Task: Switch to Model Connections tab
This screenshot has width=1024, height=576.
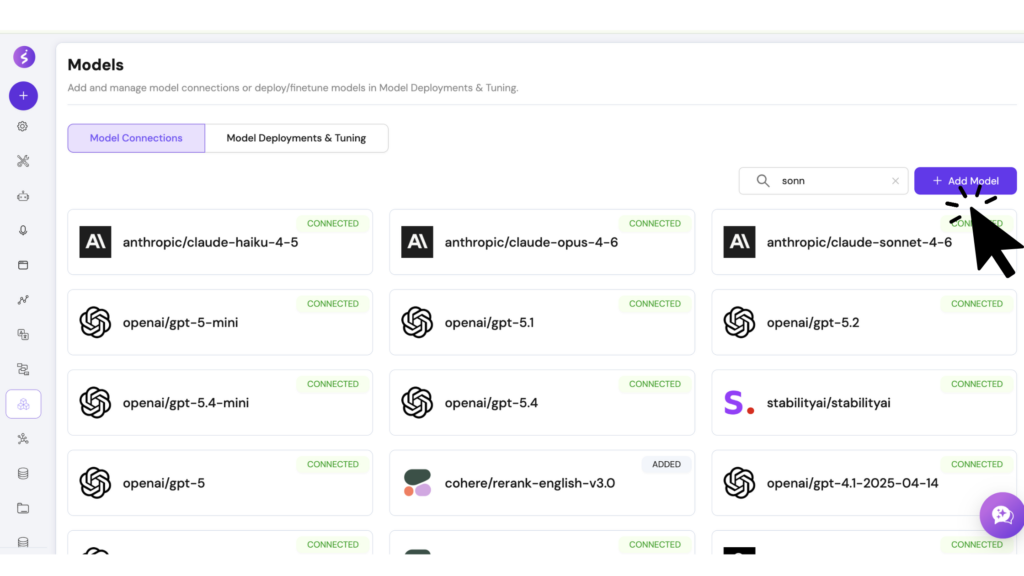Action: (x=136, y=138)
